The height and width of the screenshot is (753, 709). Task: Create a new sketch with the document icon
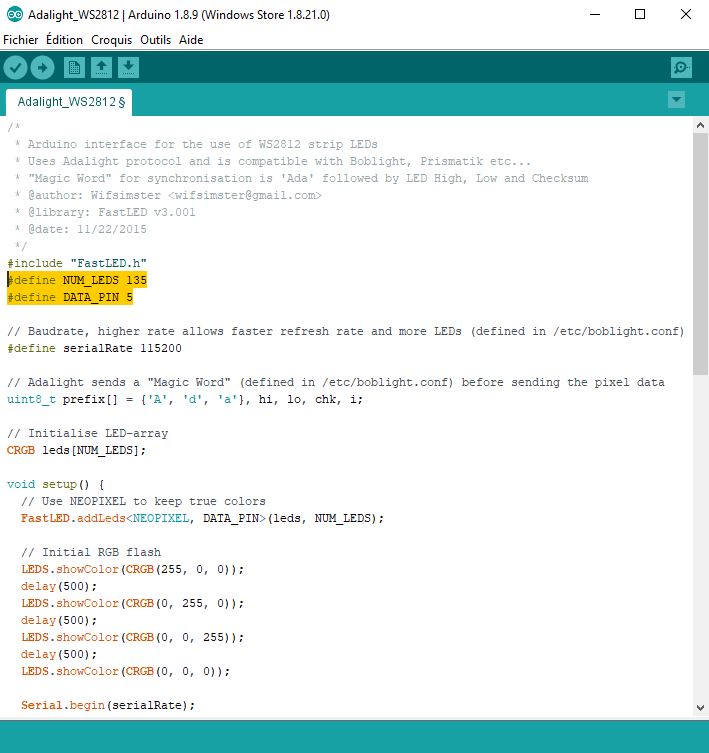click(74, 68)
